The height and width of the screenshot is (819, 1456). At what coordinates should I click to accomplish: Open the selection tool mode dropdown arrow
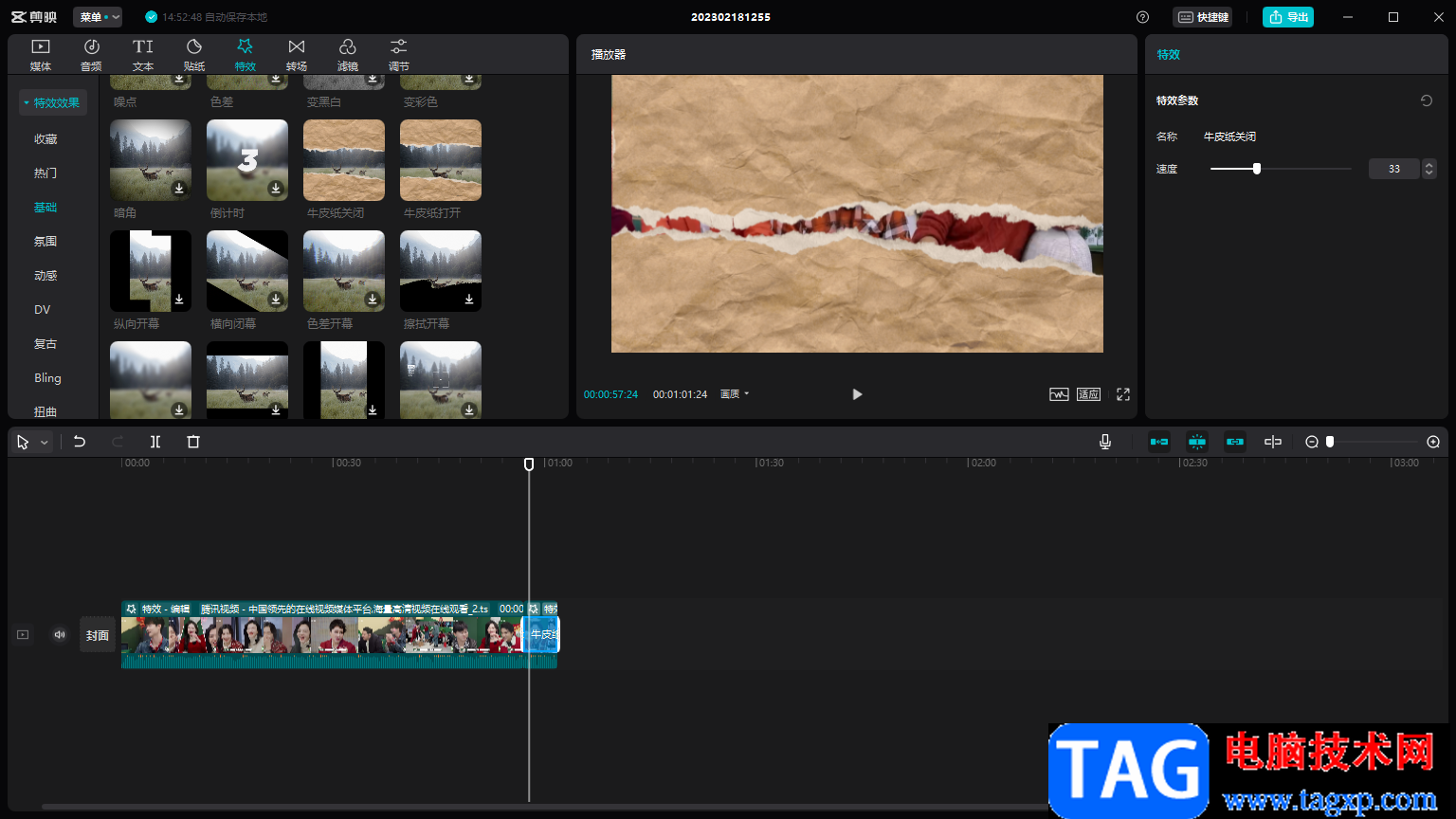coord(45,443)
